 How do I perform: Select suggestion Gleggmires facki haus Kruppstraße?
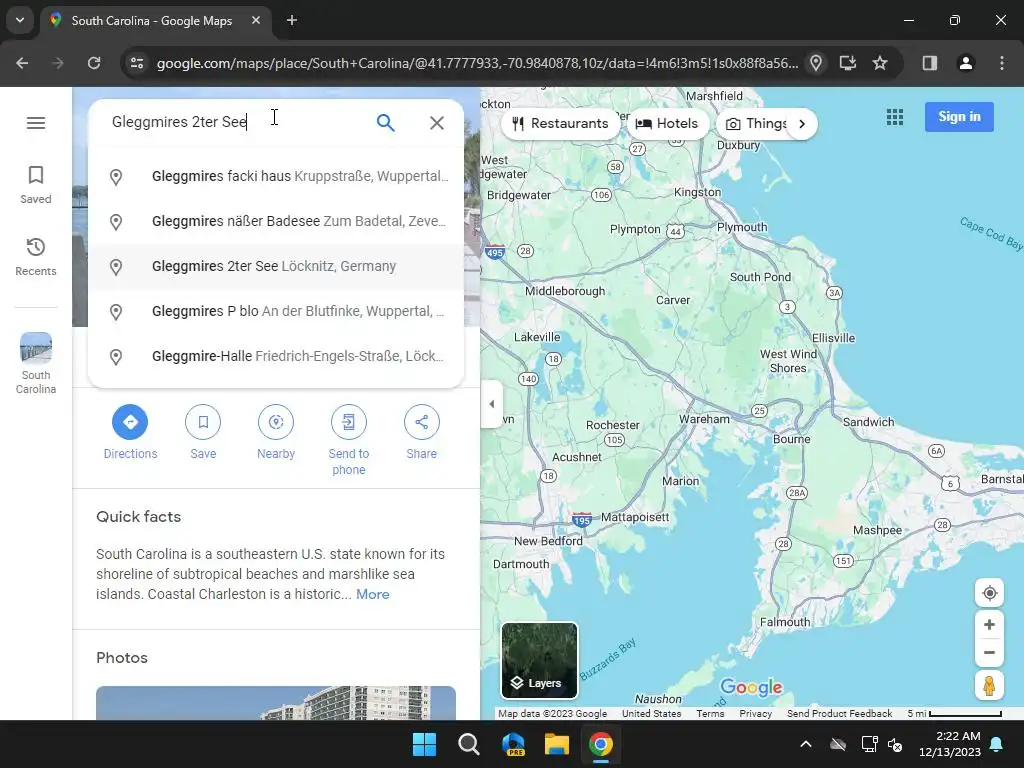click(276, 176)
